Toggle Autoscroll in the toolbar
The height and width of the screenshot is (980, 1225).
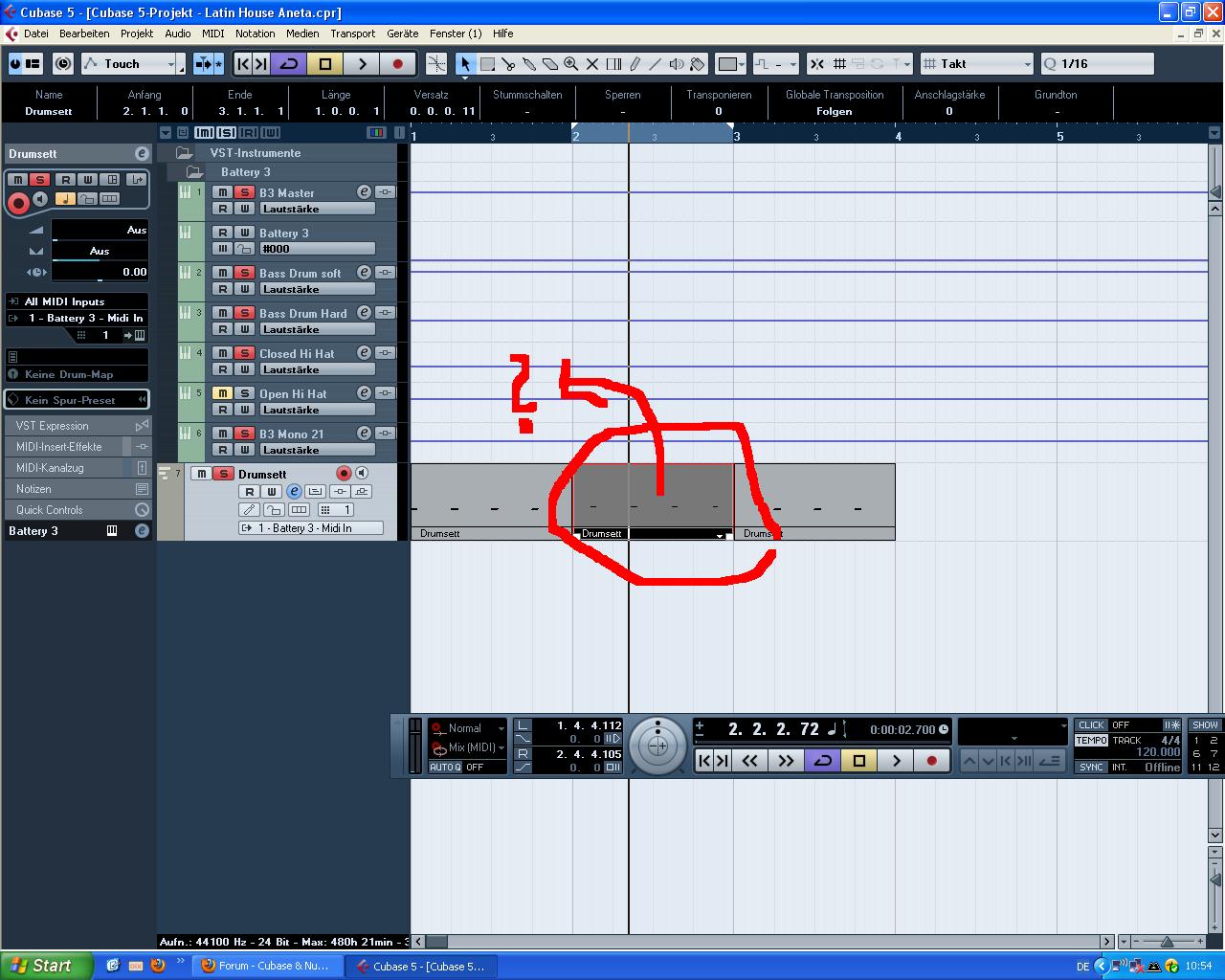(x=202, y=64)
